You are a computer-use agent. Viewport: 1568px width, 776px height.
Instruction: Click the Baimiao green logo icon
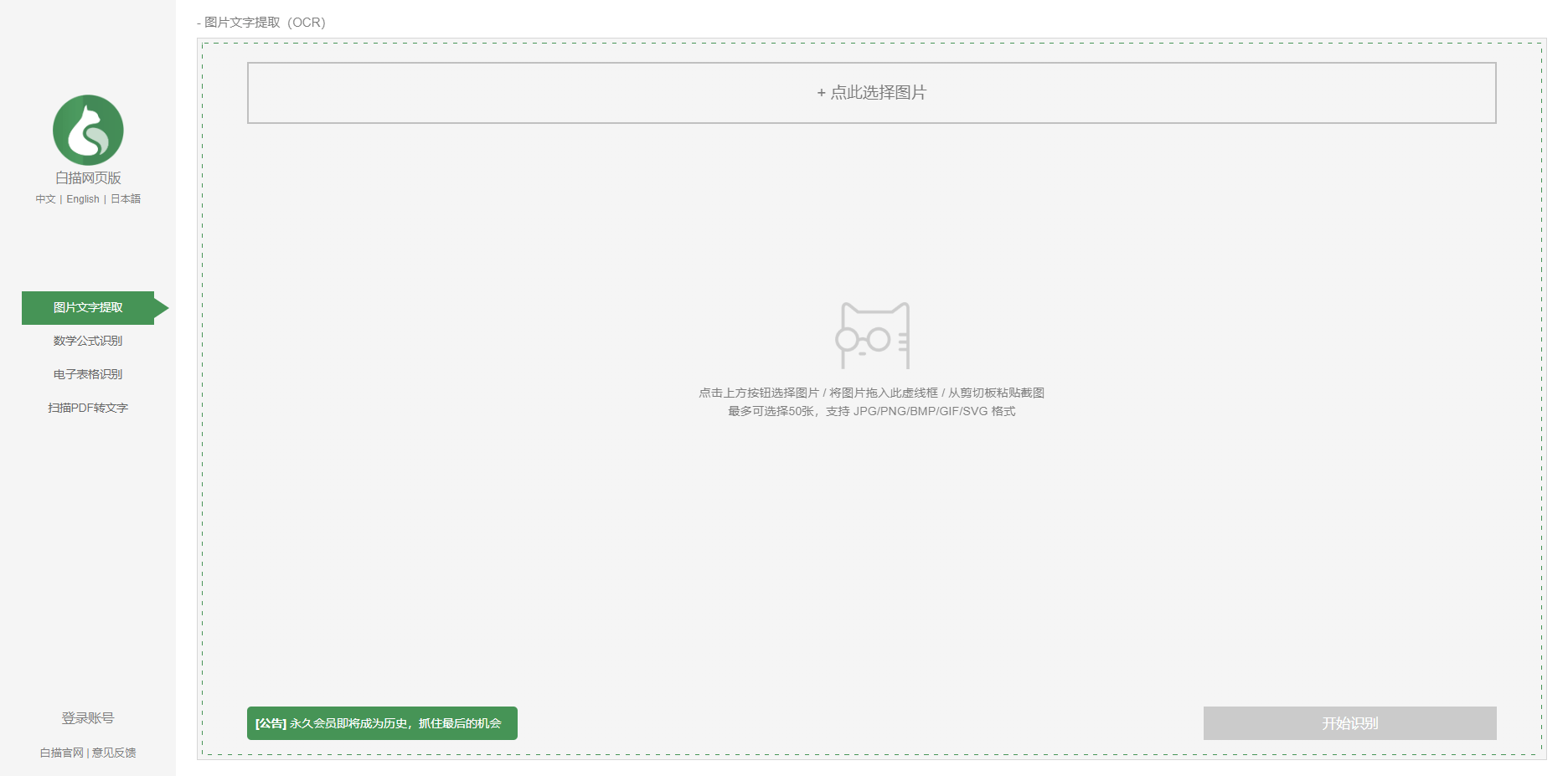tap(88, 130)
